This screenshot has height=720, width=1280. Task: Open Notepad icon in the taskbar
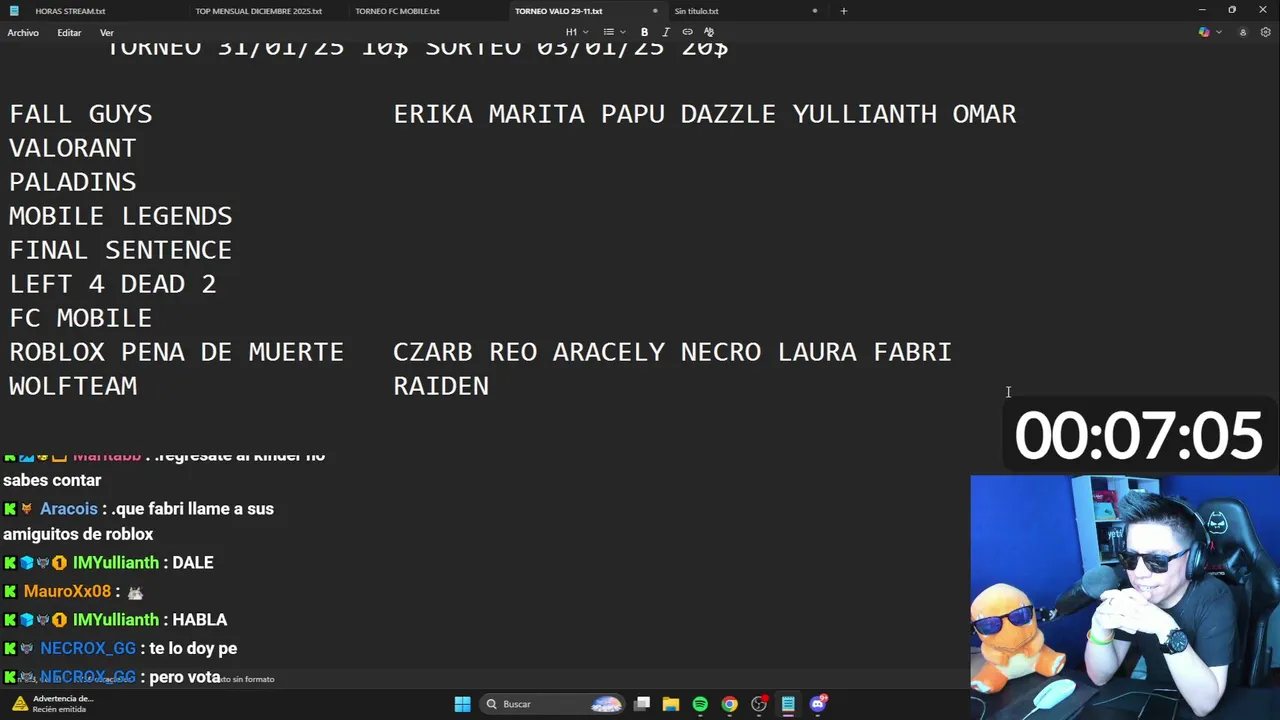pos(788,704)
